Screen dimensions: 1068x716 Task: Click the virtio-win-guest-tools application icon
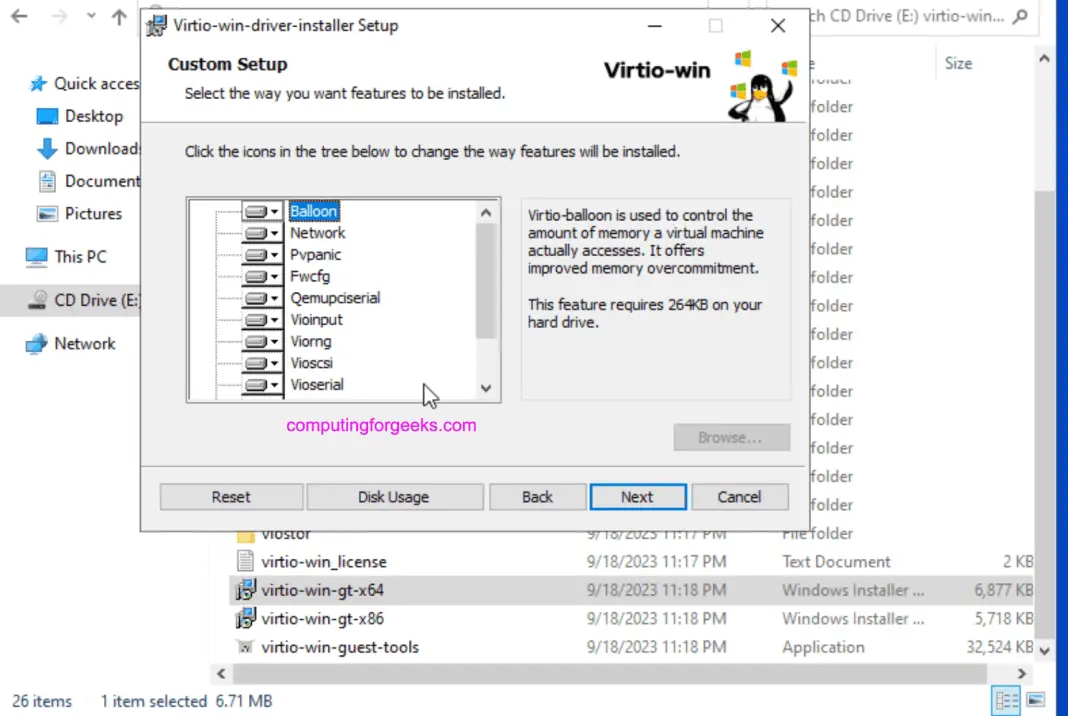tap(245, 647)
